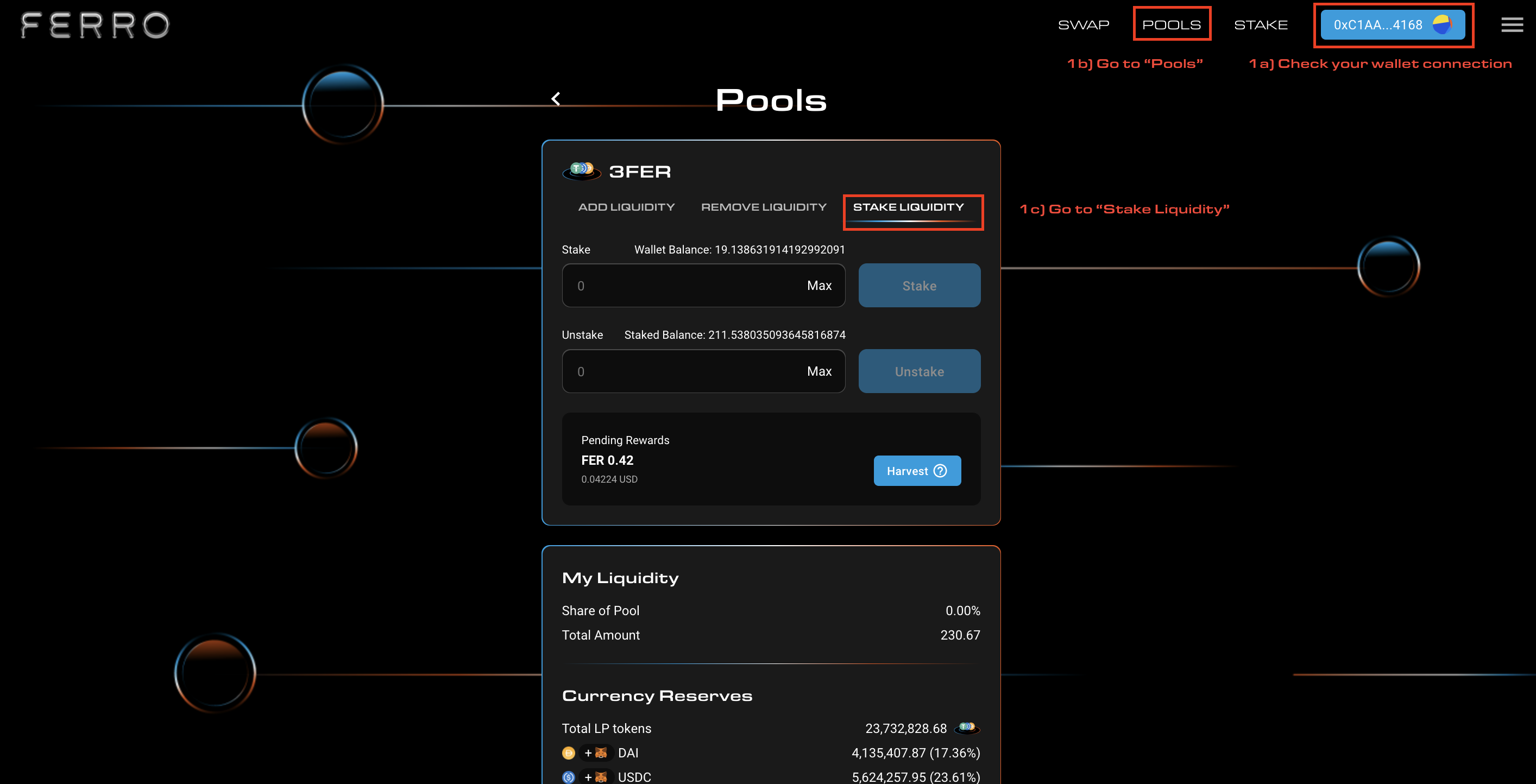Image resolution: width=1536 pixels, height=784 pixels.
Task: Click the DAI reserve 4,135,407.87 (17.36%)
Action: pos(916,753)
